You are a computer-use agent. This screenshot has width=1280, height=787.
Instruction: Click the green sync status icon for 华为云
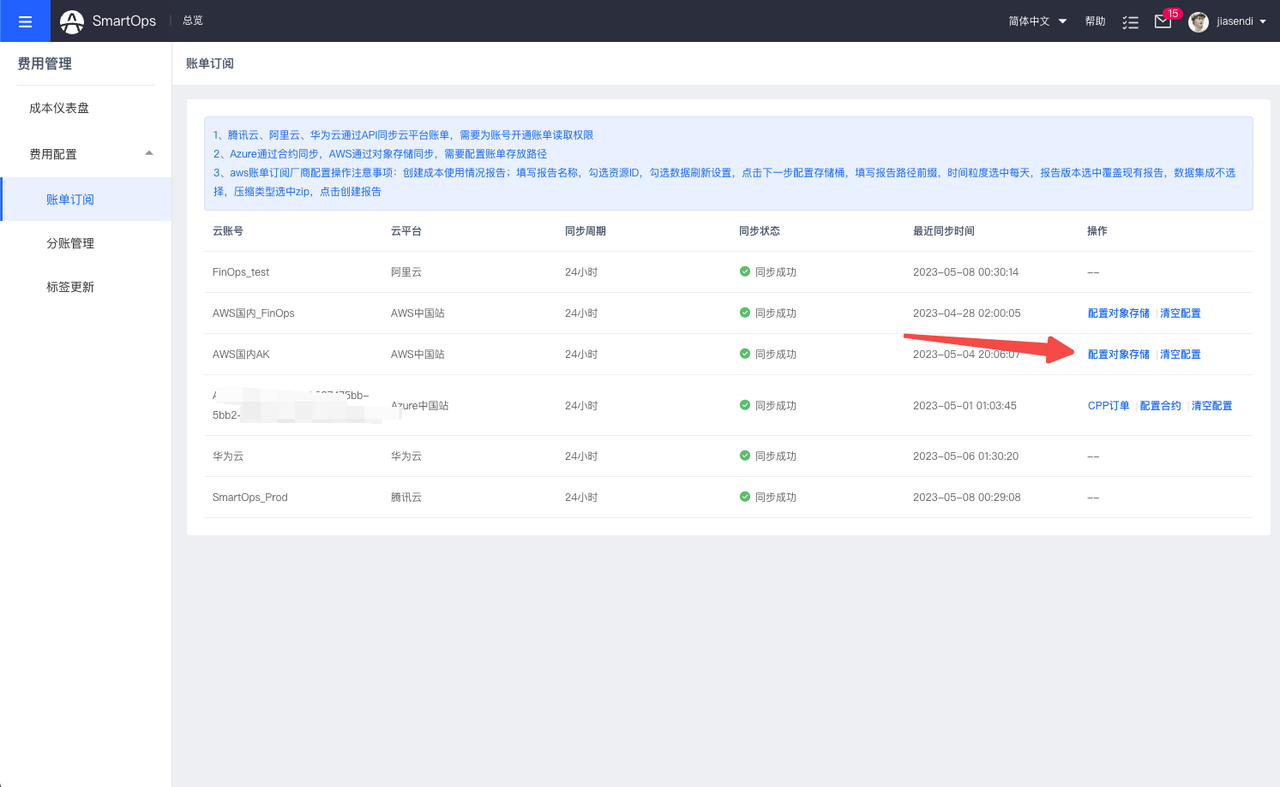click(x=745, y=455)
